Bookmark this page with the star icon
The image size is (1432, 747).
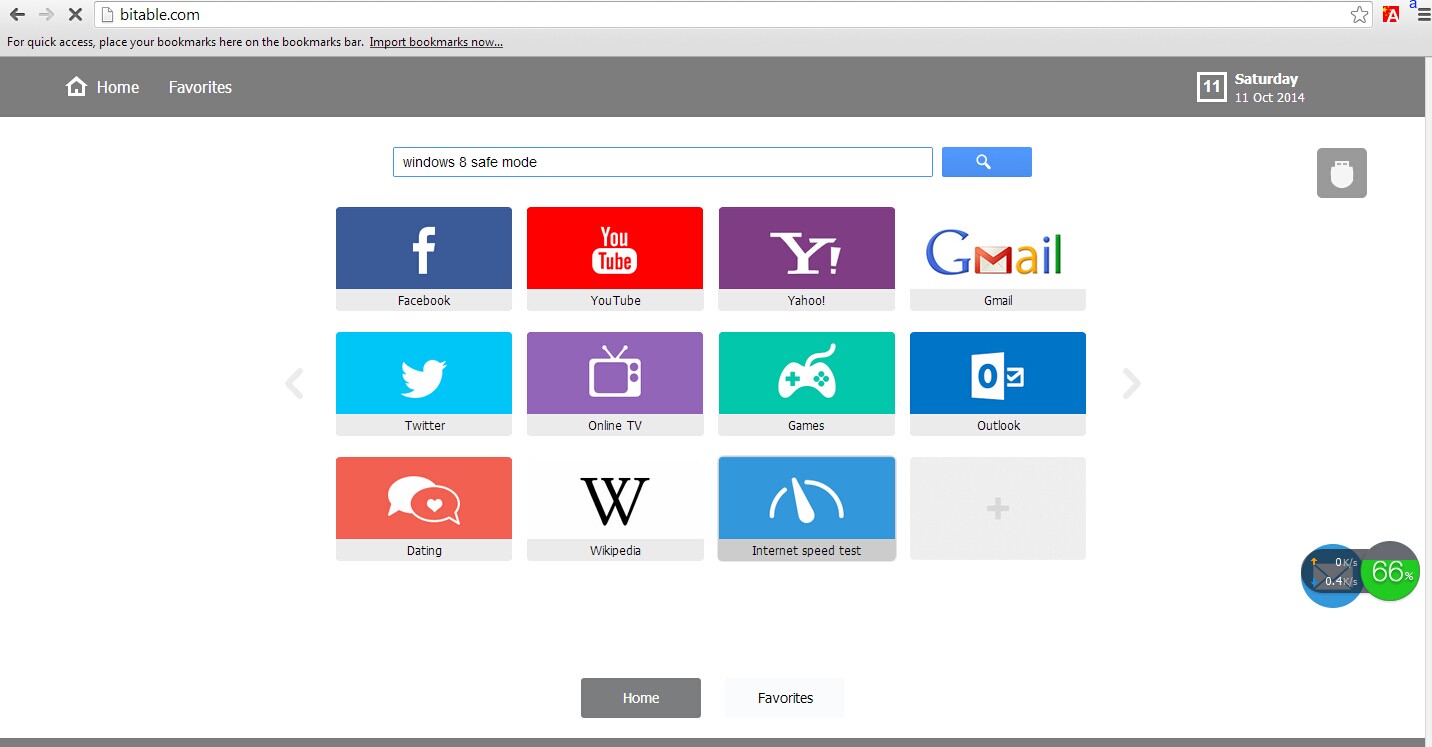pyautogui.click(x=1359, y=15)
